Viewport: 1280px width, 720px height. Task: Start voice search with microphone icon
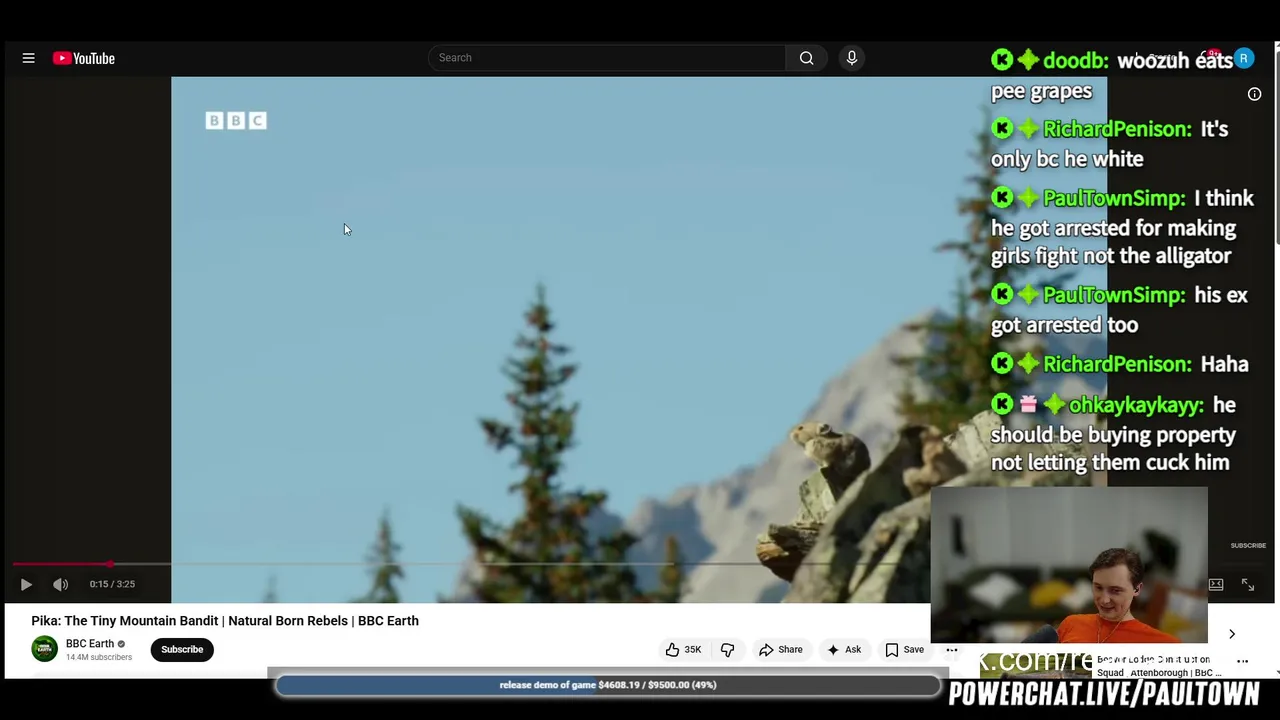pyautogui.click(x=852, y=58)
